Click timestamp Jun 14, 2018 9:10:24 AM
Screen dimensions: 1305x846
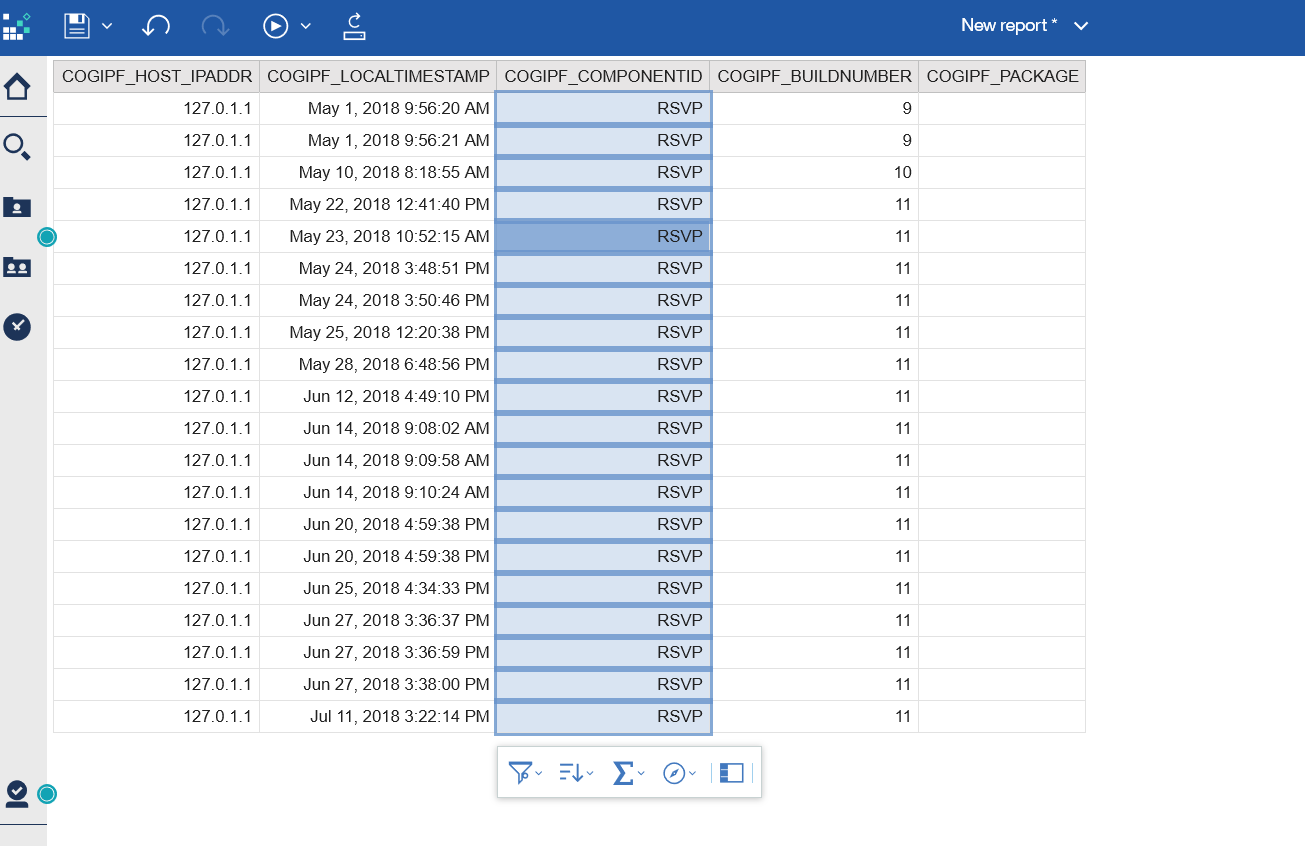(396, 492)
